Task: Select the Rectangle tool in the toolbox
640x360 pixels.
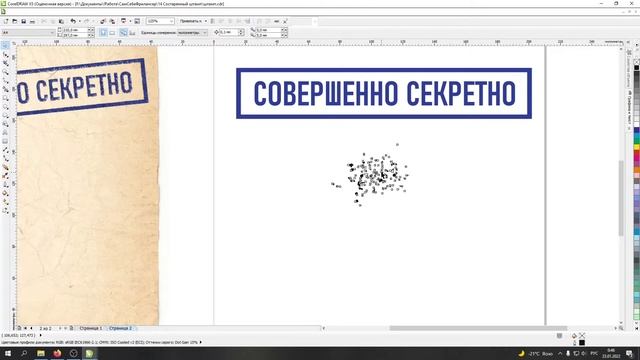Action: pos(6,99)
